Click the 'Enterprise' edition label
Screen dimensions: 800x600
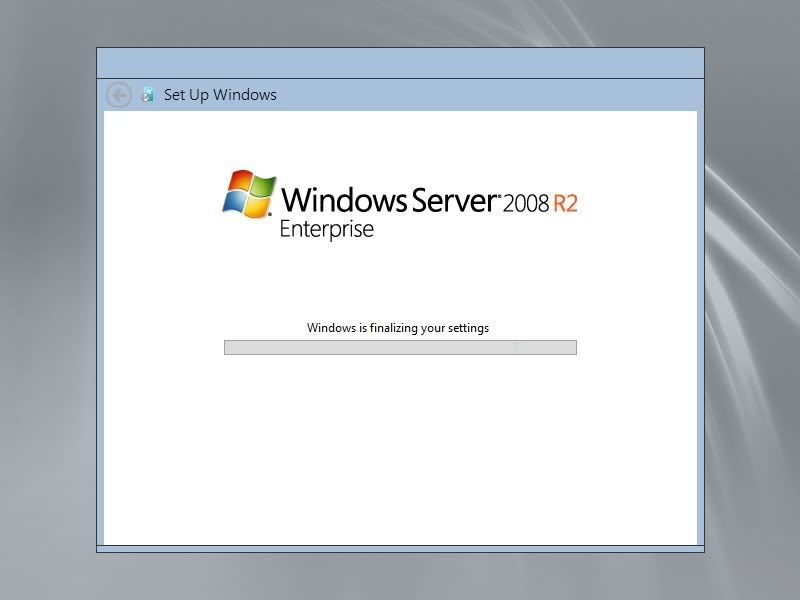(x=327, y=230)
